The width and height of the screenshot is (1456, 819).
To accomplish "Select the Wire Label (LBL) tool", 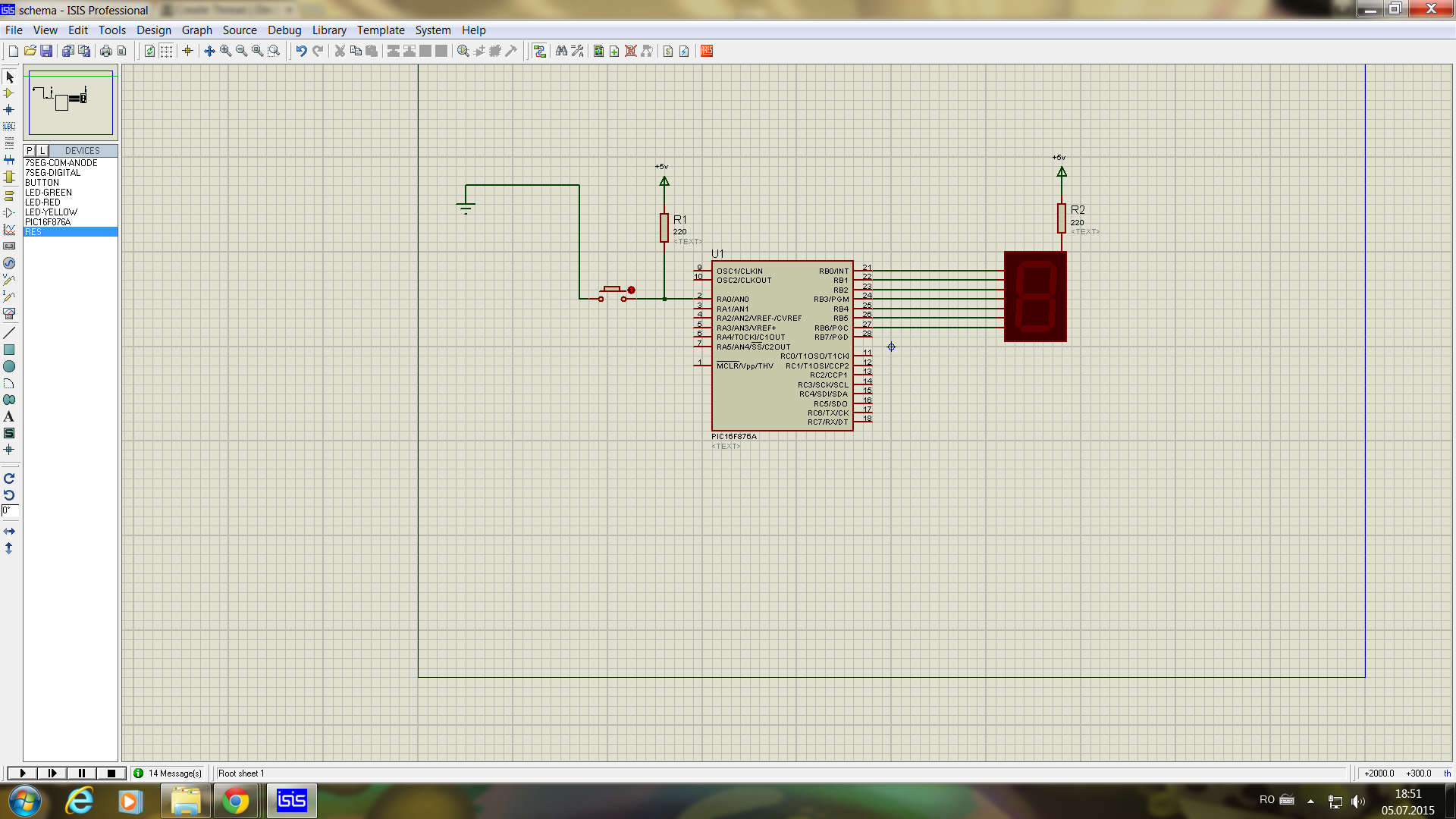I will click(9, 127).
